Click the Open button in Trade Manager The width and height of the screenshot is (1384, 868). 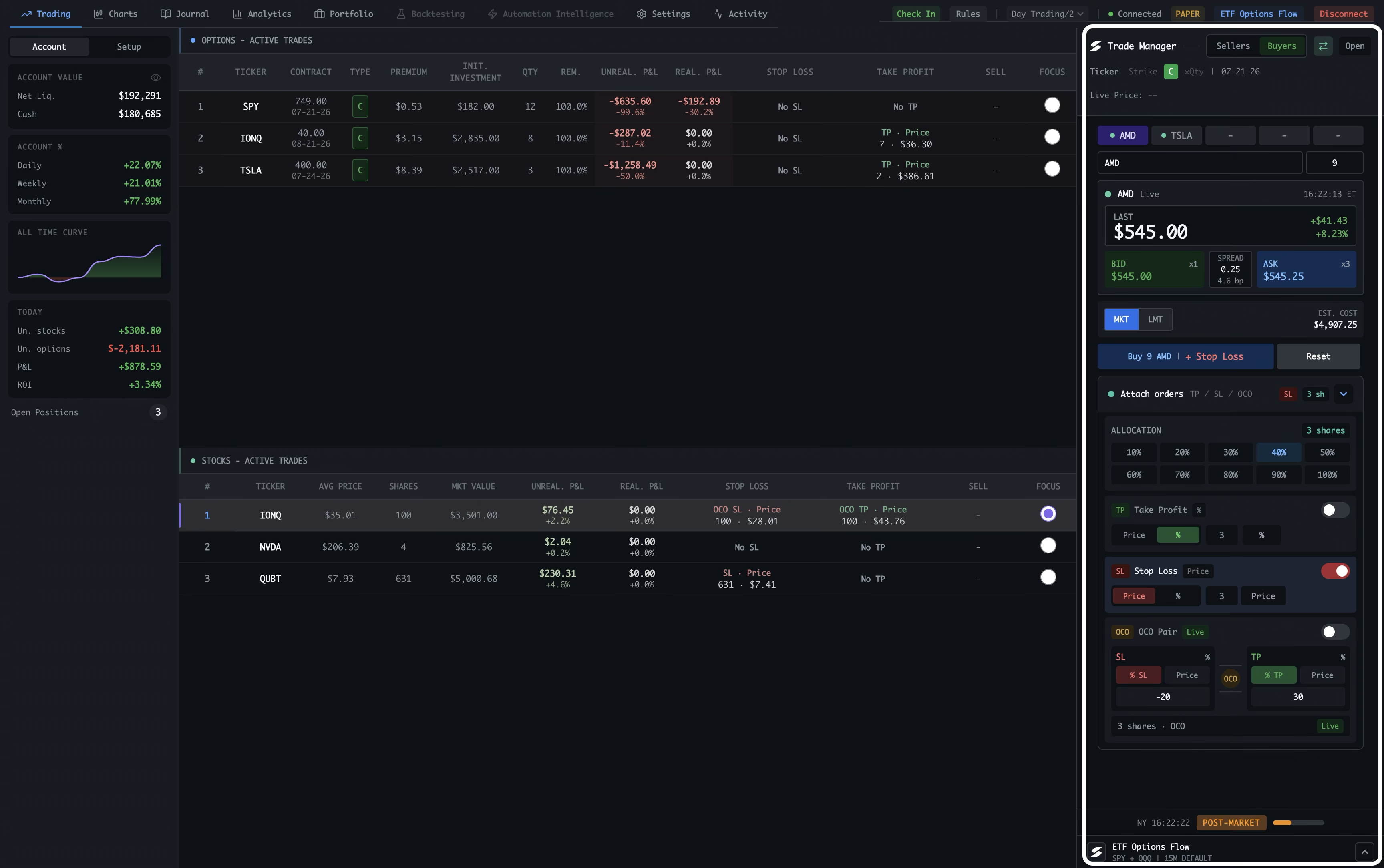point(1355,46)
